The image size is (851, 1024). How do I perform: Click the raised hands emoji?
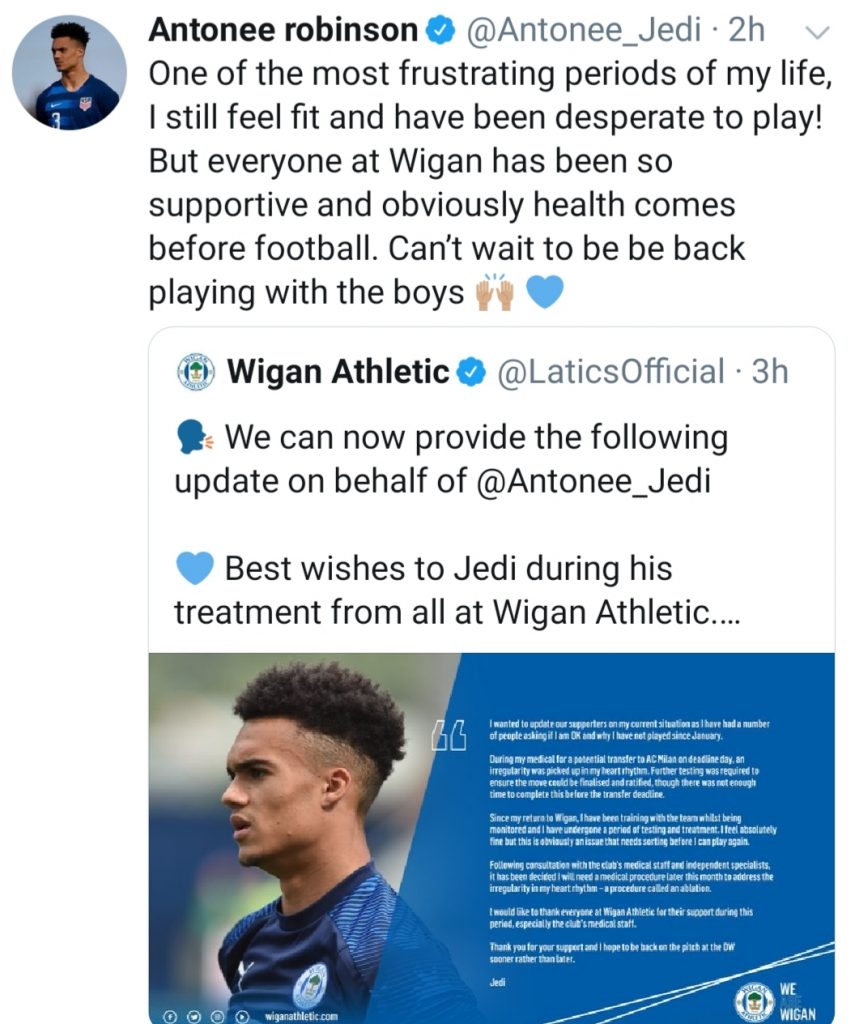click(x=494, y=293)
